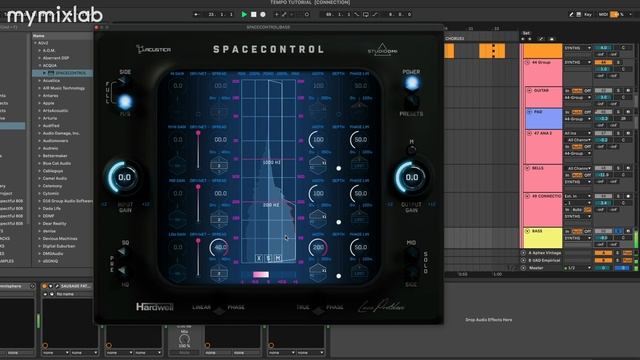Toggle SIDE solo switch

[411, 271]
